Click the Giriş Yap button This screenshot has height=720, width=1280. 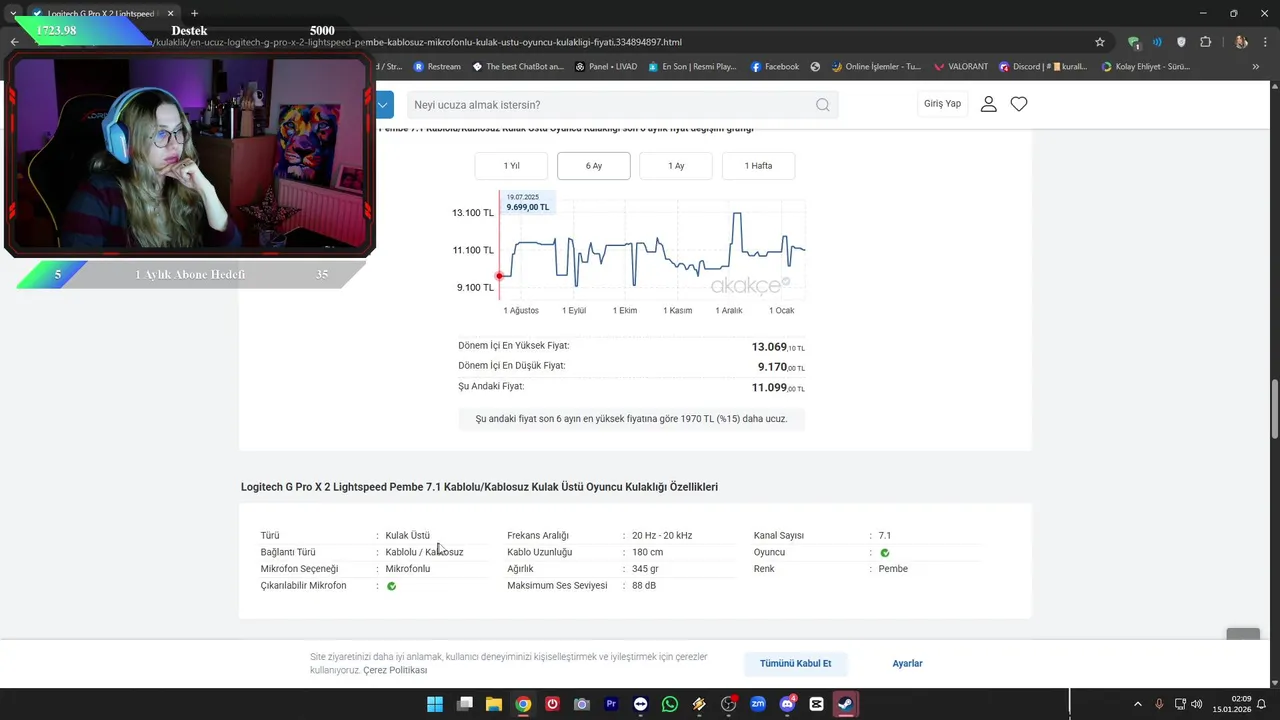pos(942,104)
